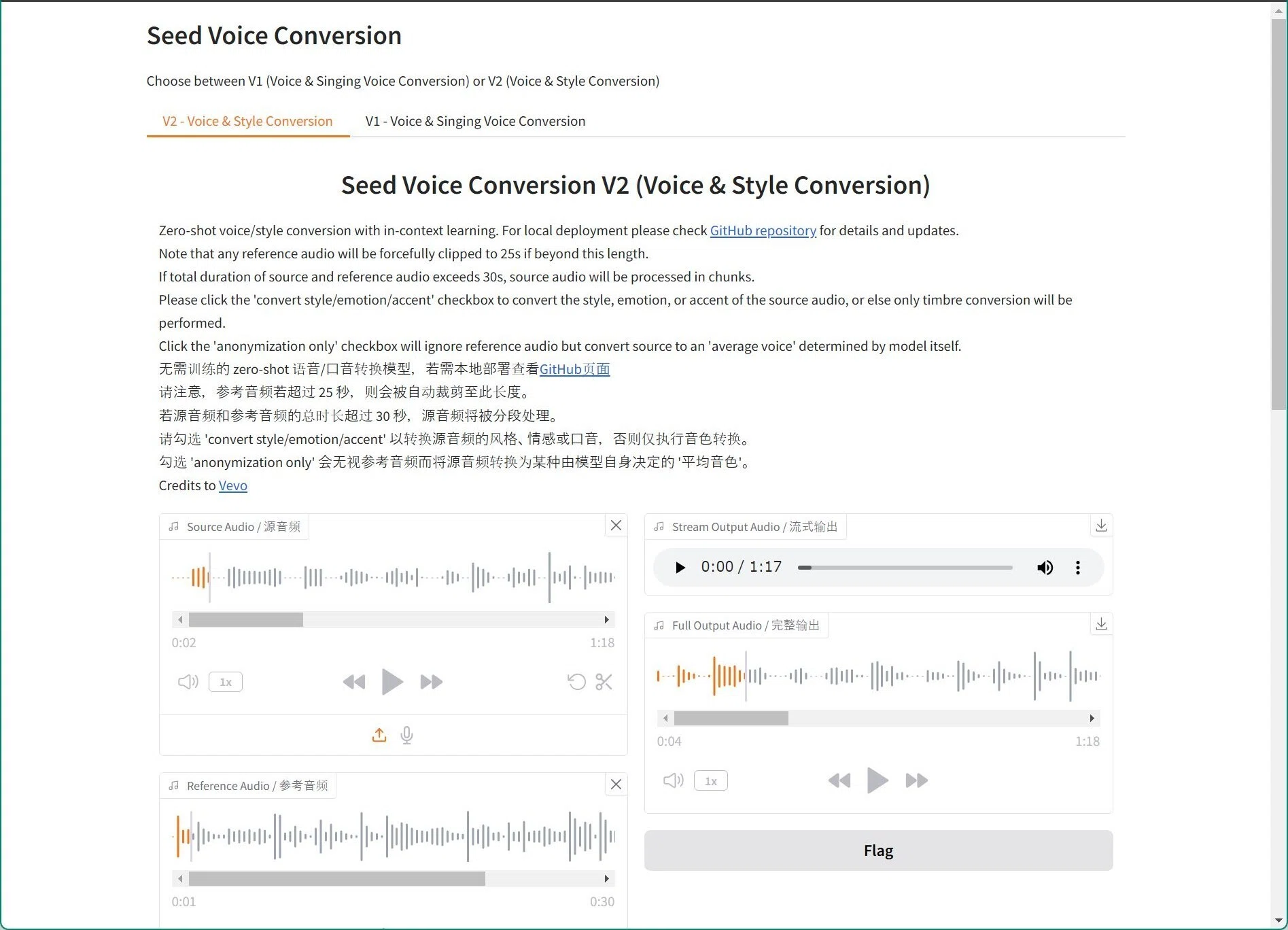The width and height of the screenshot is (1288, 930).
Task: Record Source Audio from microphone
Action: click(x=406, y=735)
